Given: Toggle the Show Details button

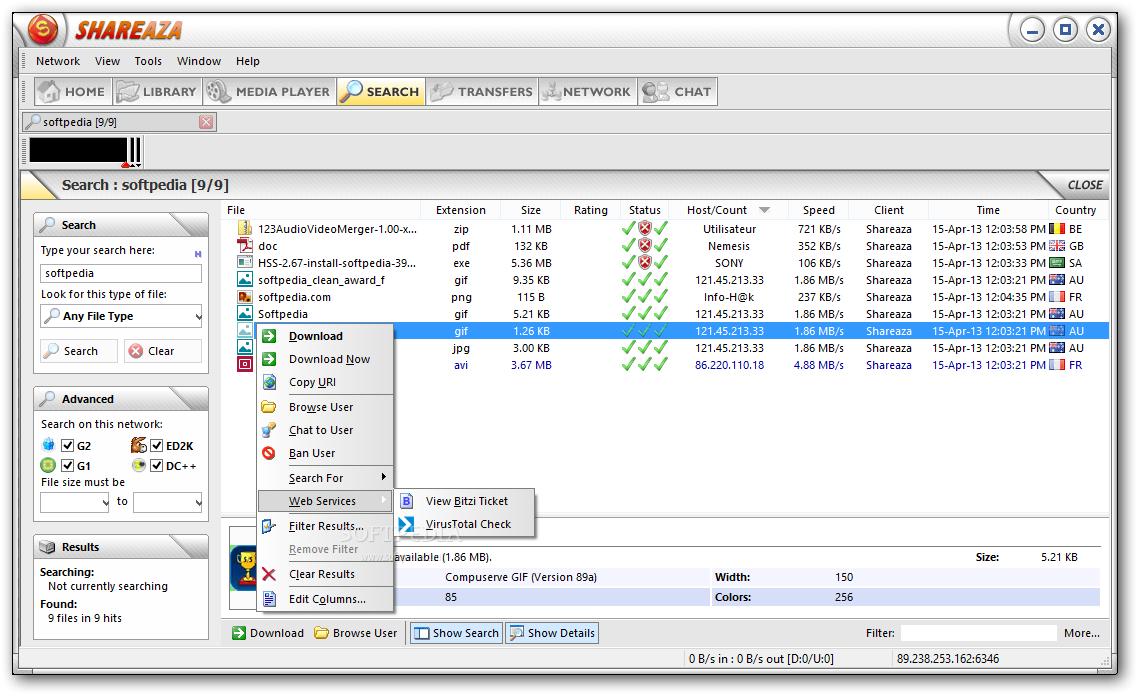Looking at the screenshot, I should (x=552, y=633).
